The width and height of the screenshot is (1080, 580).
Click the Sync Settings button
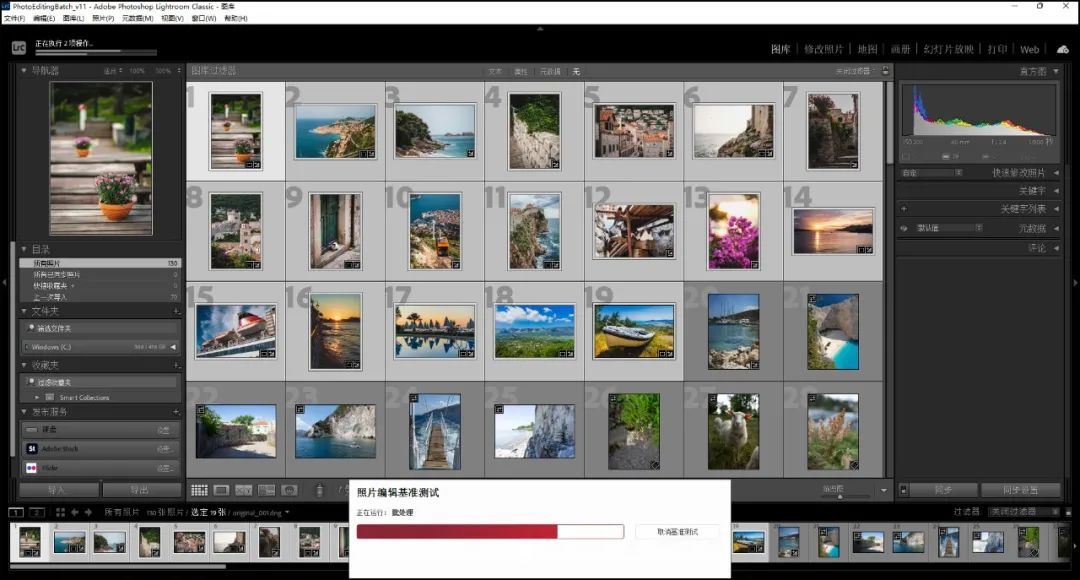click(1020, 490)
